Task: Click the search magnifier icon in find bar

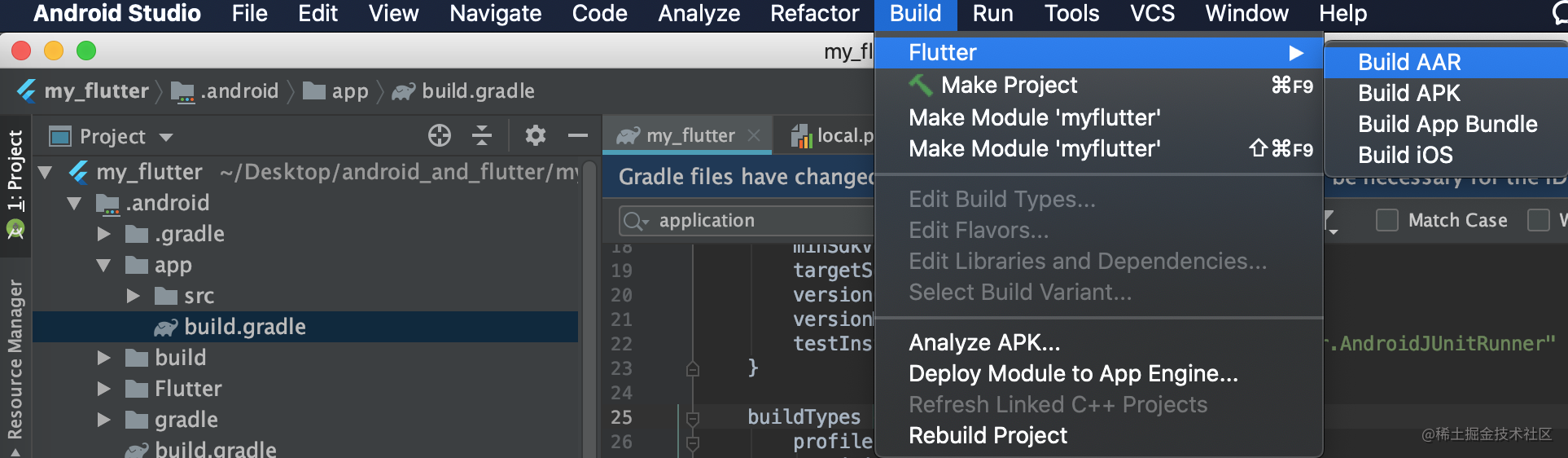Action: click(634, 221)
